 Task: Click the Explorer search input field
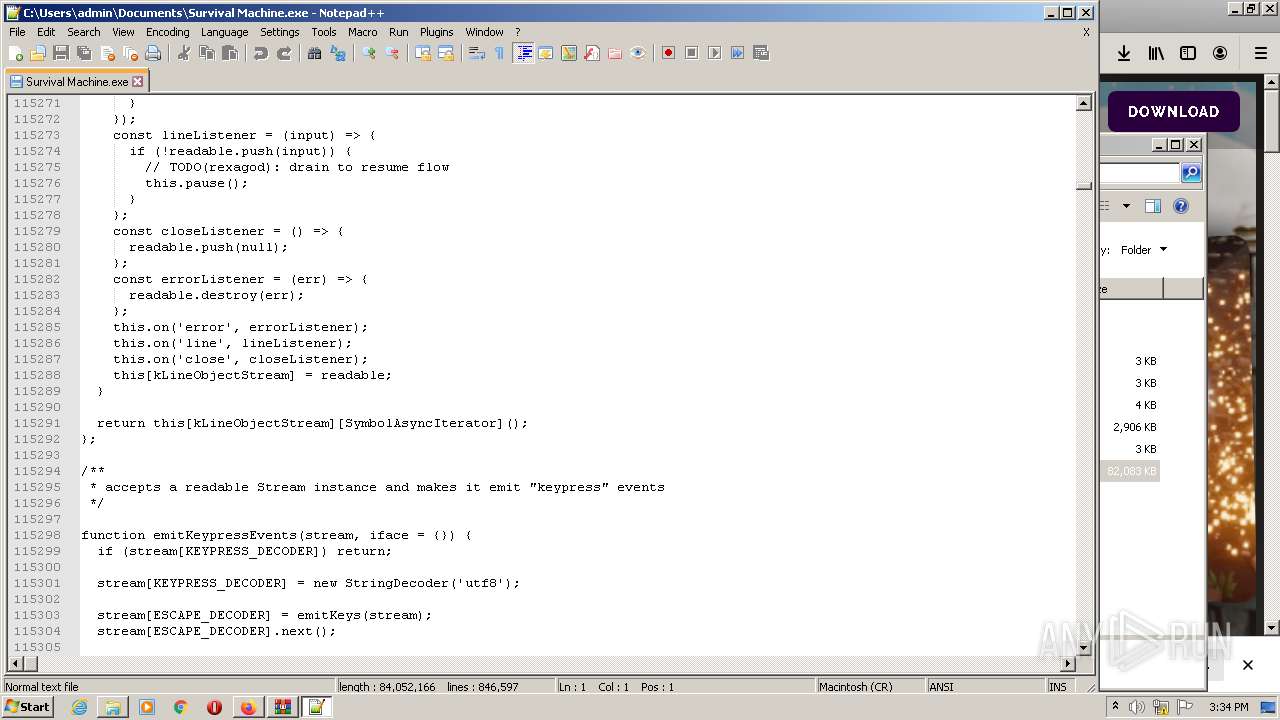coord(1140,173)
